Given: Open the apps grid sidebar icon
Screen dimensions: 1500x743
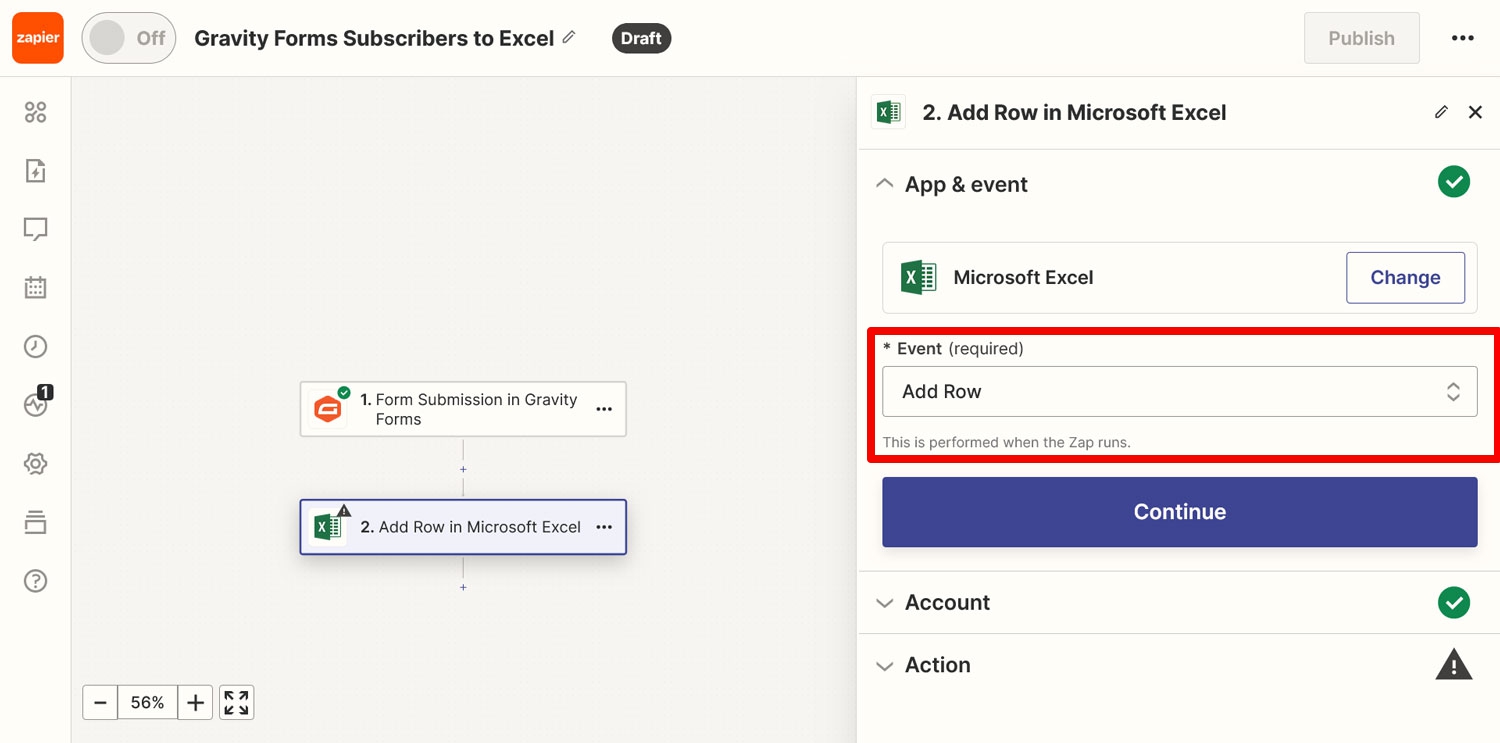Looking at the screenshot, I should point(35,112).
